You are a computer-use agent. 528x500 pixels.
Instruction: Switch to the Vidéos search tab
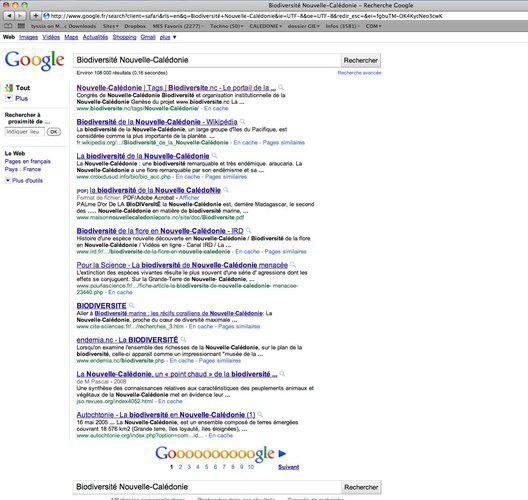coord(51,37)
